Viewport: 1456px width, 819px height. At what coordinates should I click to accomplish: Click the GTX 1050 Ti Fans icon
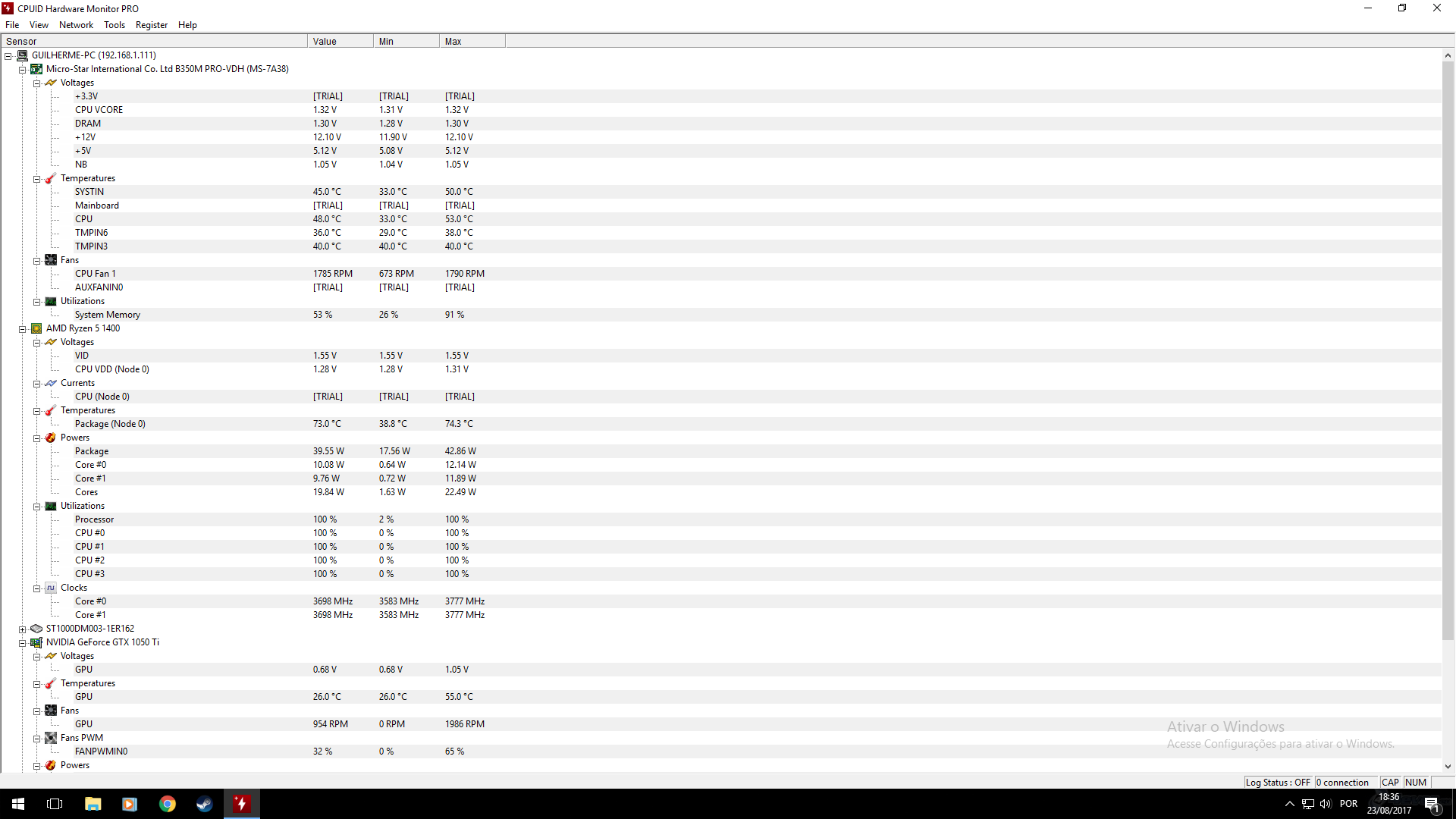click(x=51, y=711)
